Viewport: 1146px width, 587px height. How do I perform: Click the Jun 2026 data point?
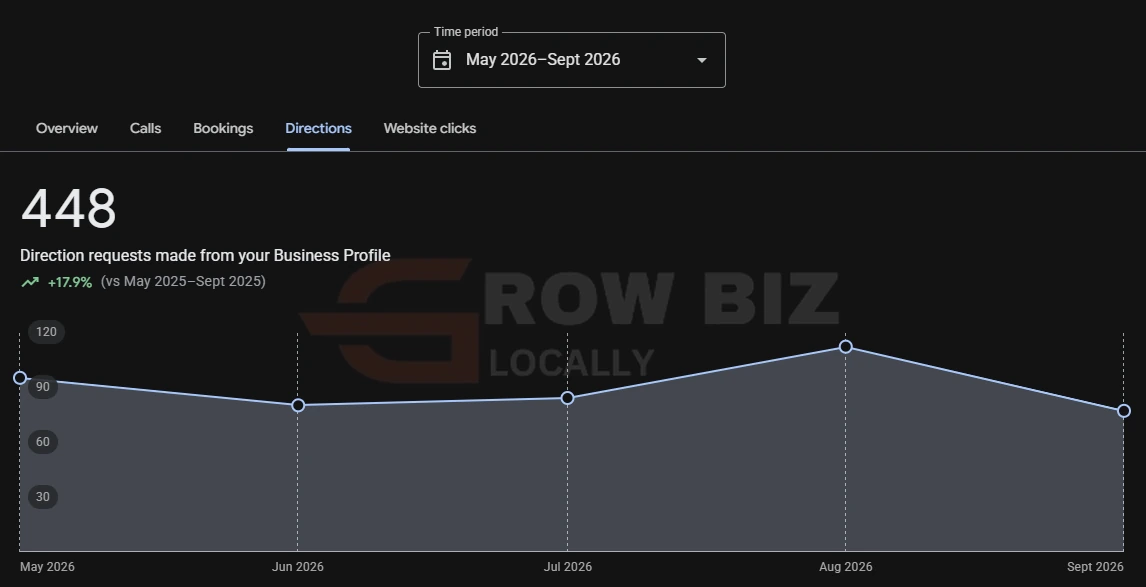tap(298, 405)
